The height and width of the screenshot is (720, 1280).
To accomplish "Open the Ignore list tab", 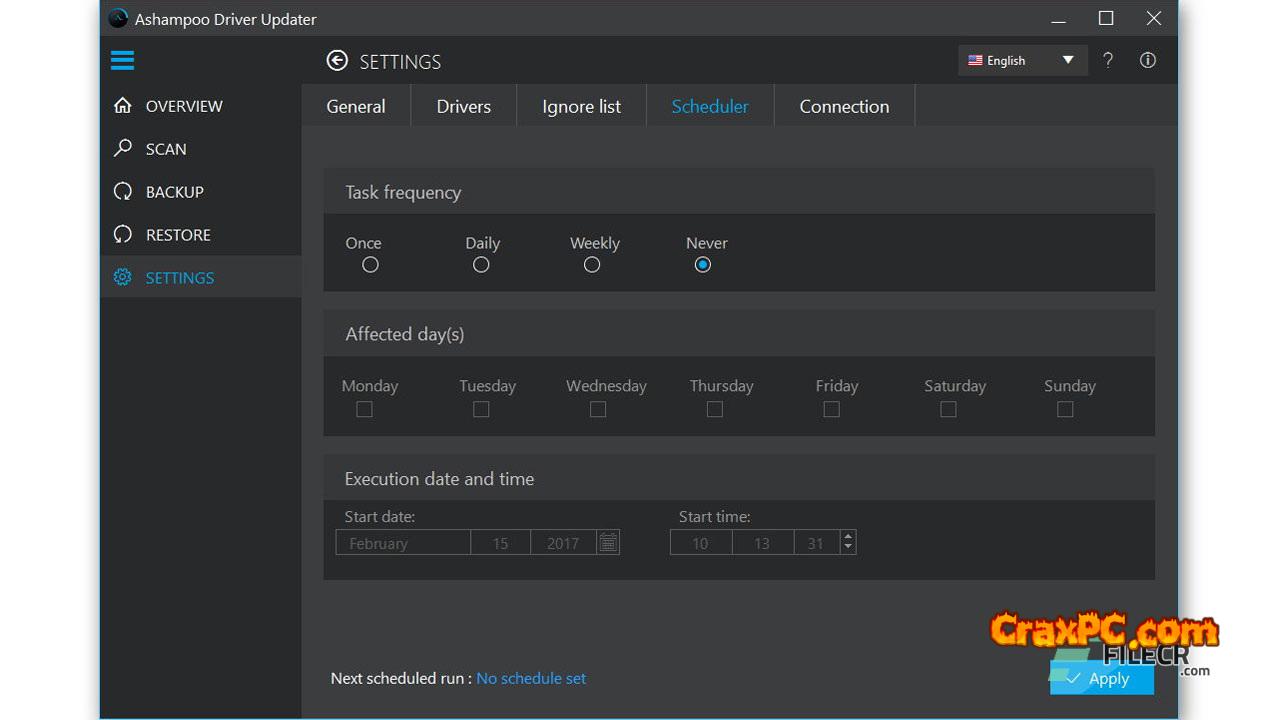I will pyautogui.click(x=581, y=107).
